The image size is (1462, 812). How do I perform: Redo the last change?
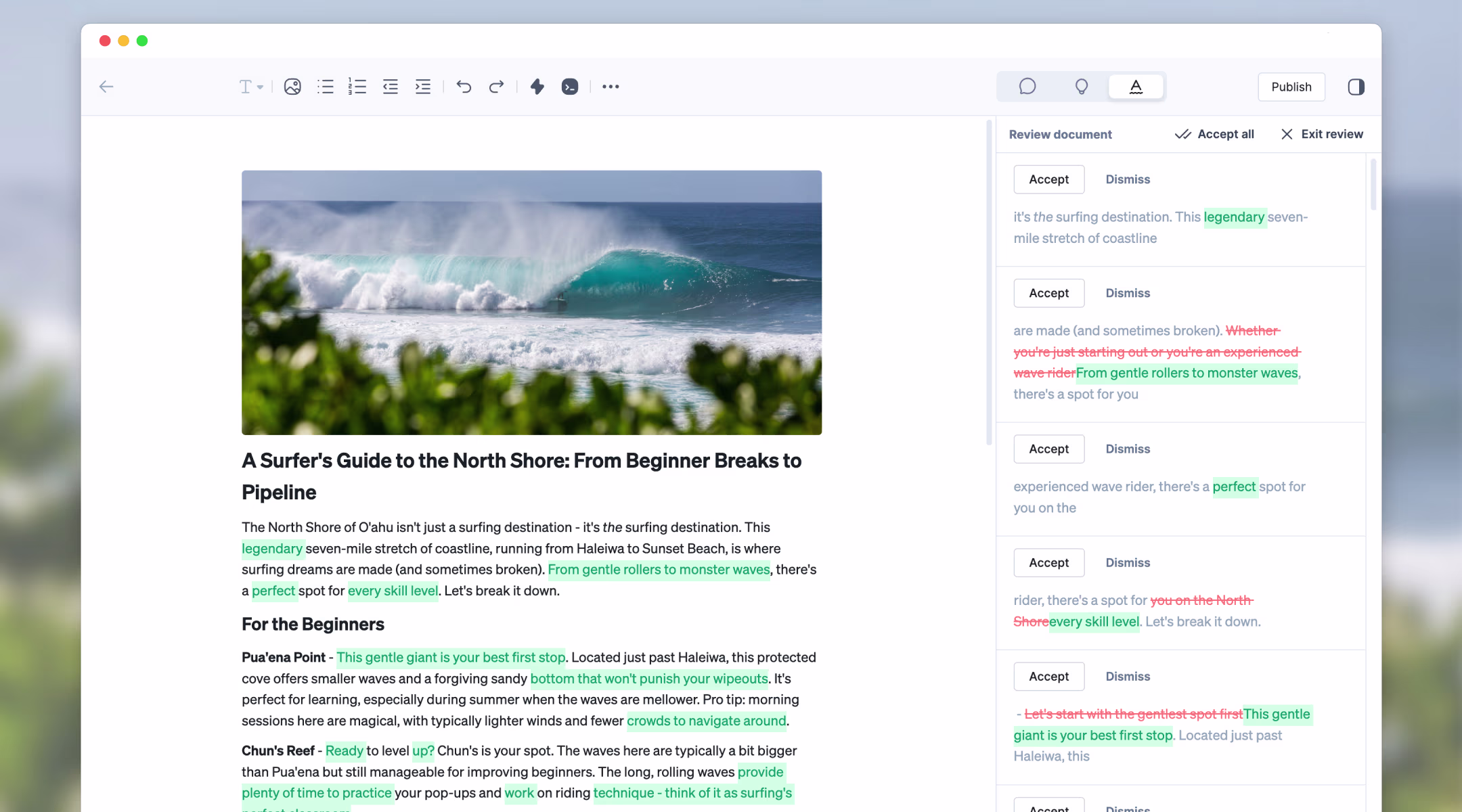[496, 87]
